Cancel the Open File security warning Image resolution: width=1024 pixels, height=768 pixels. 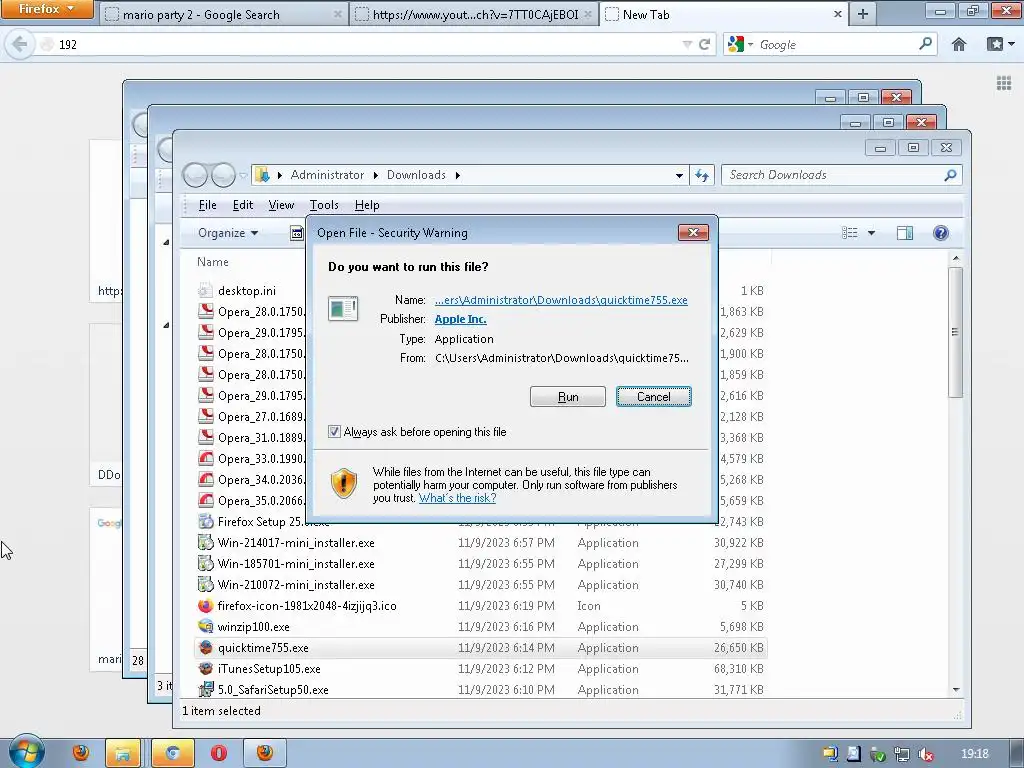653,396
